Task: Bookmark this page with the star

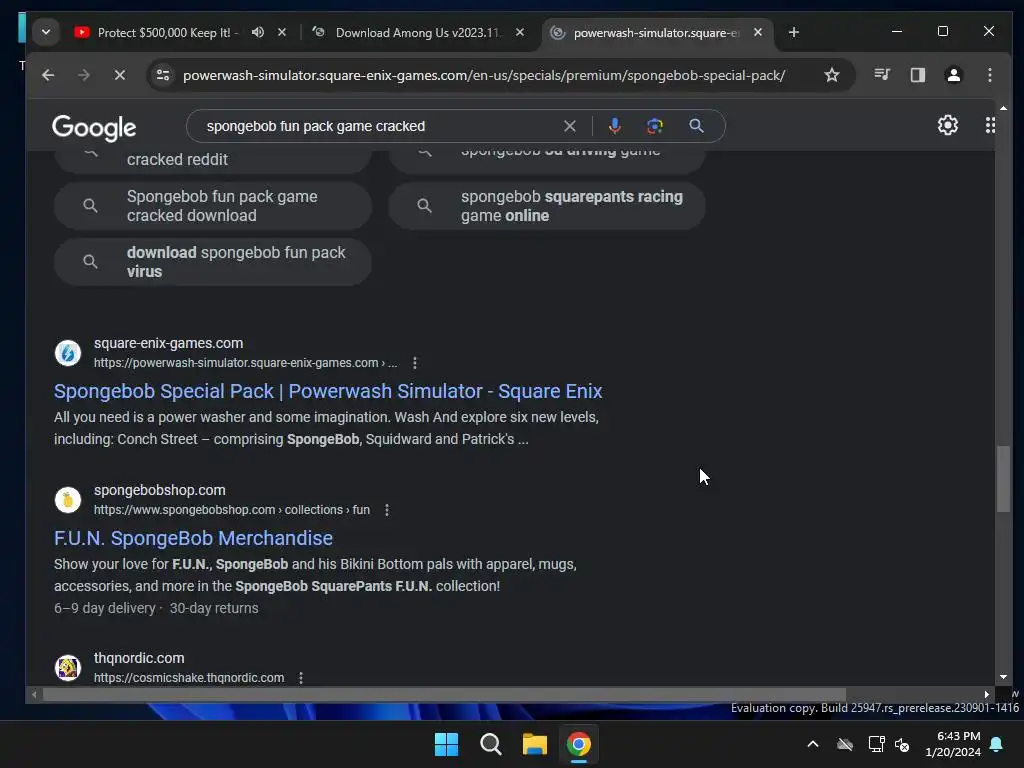Action: tap(831, 75)
